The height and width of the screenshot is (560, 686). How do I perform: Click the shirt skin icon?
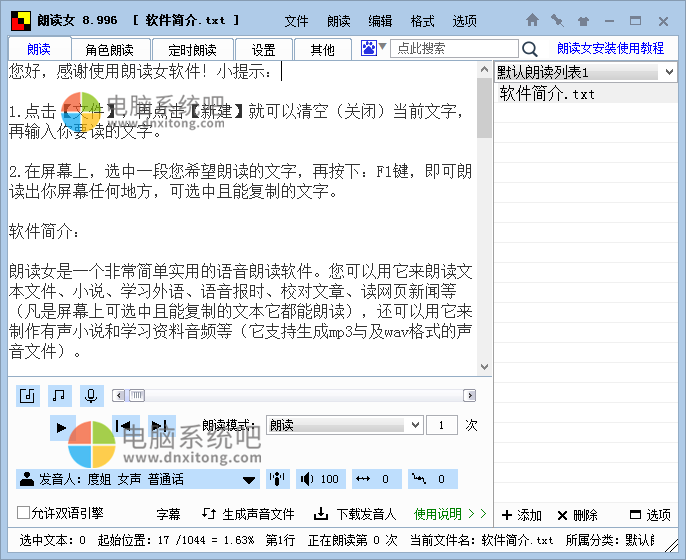[x=582, y=20]
